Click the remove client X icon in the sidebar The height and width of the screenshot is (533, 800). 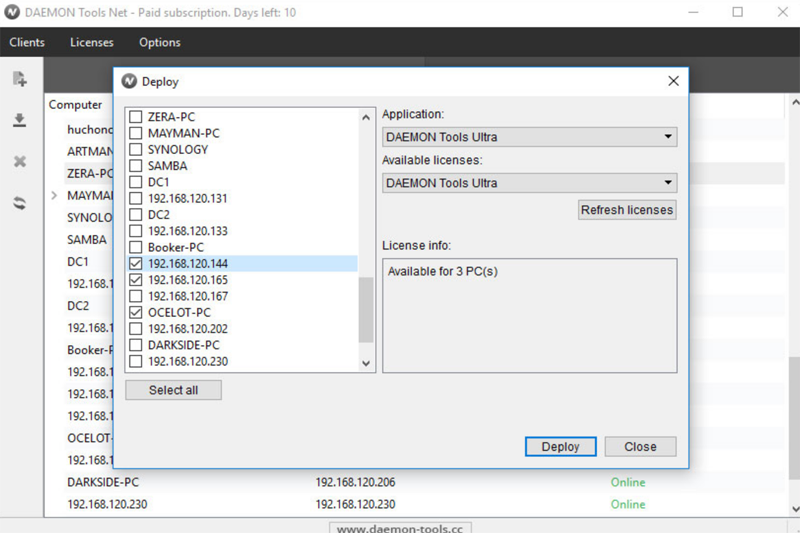(19, 162)
